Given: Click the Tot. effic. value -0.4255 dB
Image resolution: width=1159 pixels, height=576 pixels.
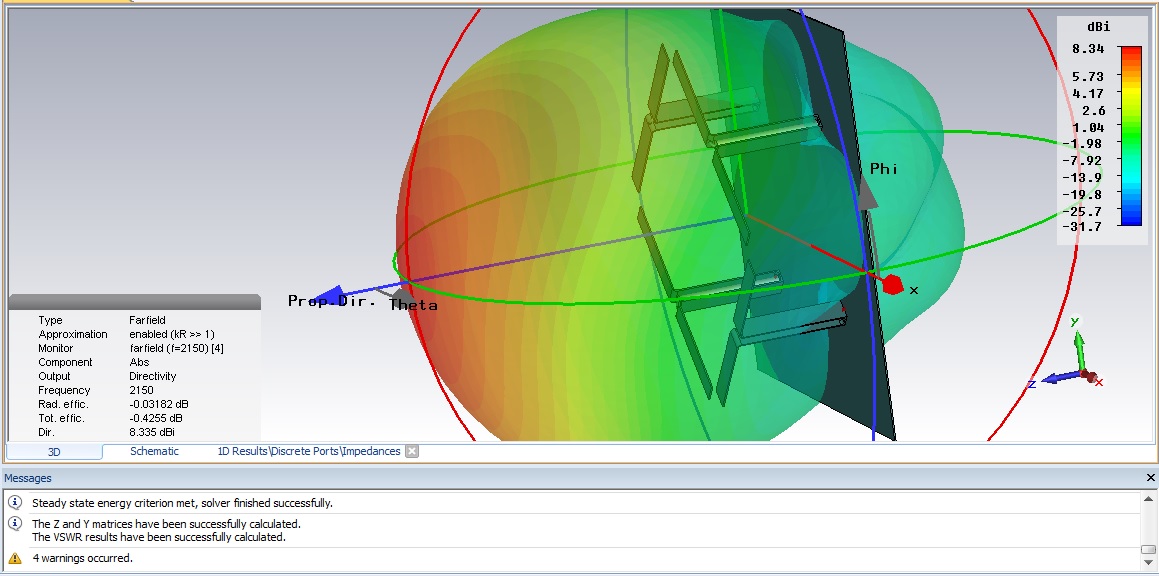Looking at the screenshot, I should coord(156,419).
